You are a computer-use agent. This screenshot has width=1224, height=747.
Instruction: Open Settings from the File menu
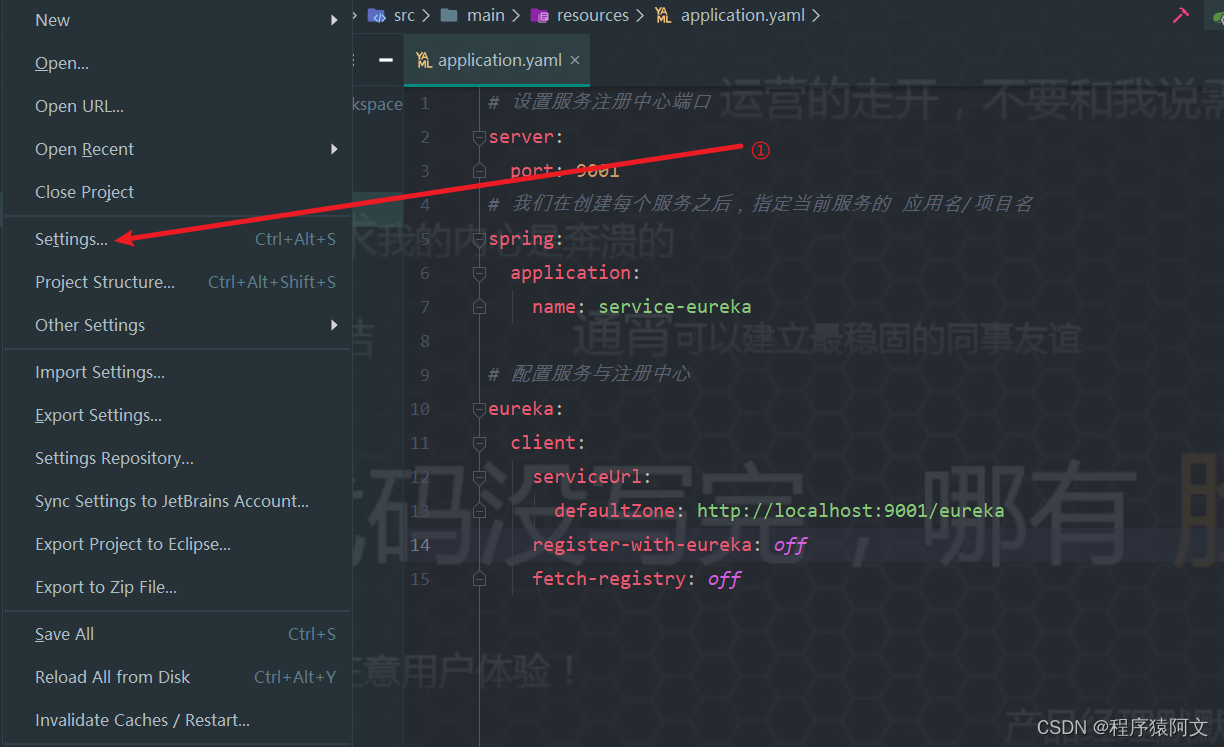coord(70,239)
